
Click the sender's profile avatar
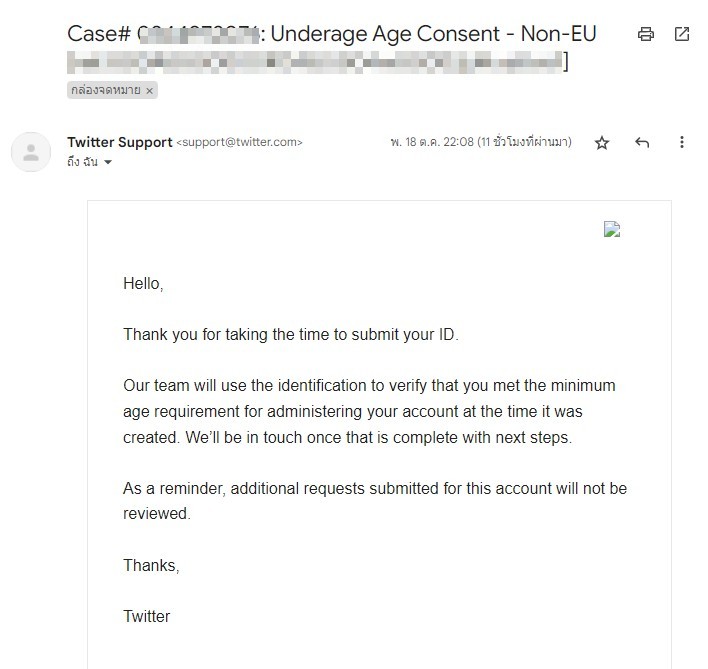coord(31,152)
